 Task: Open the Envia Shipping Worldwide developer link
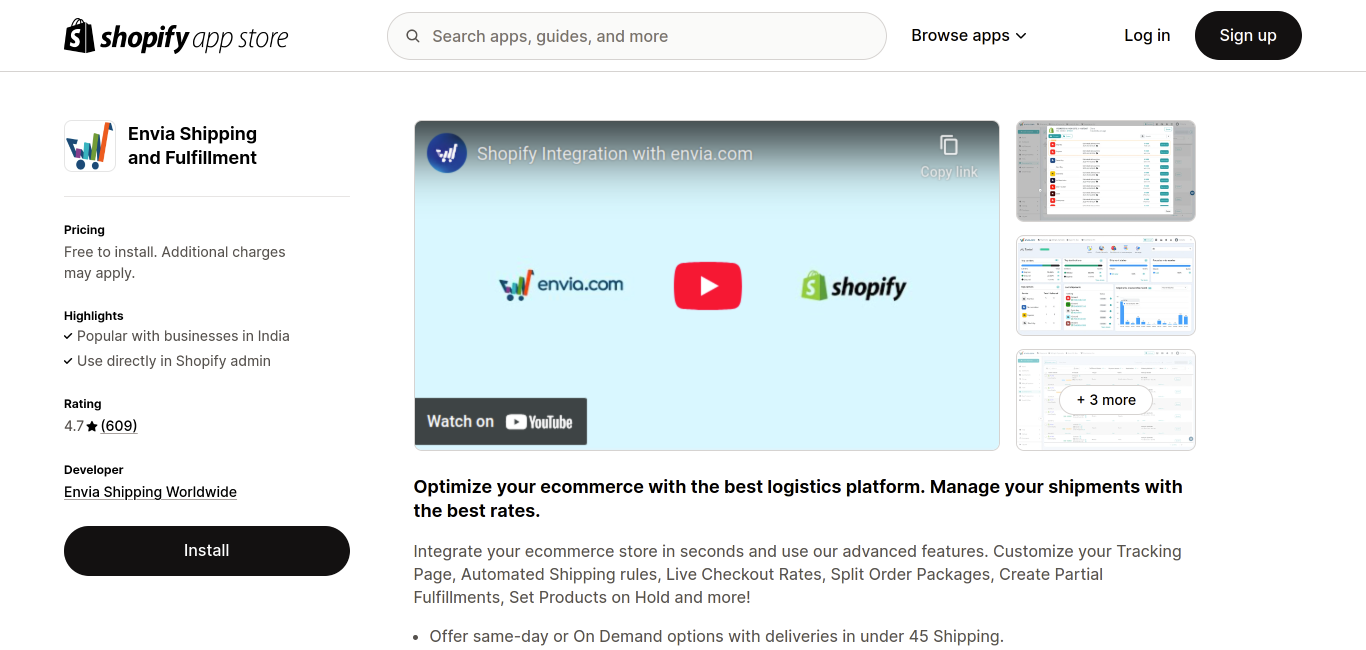coord(150,492)
